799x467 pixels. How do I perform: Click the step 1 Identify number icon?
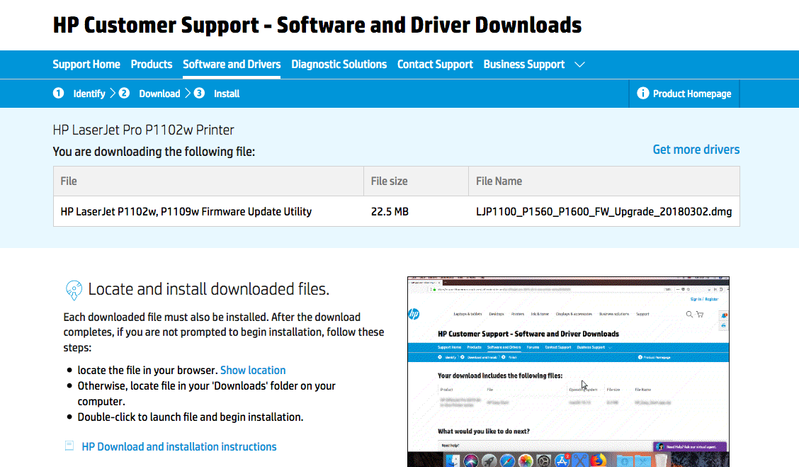[x=58, y=94]
